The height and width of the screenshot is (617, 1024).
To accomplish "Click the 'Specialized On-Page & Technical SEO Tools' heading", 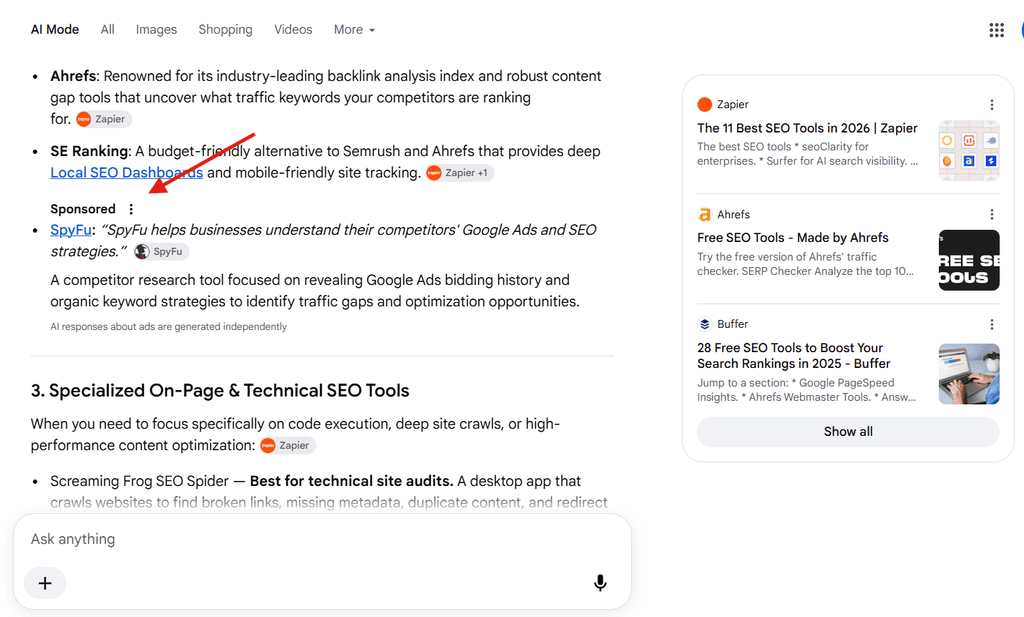I will pos(220,390).
